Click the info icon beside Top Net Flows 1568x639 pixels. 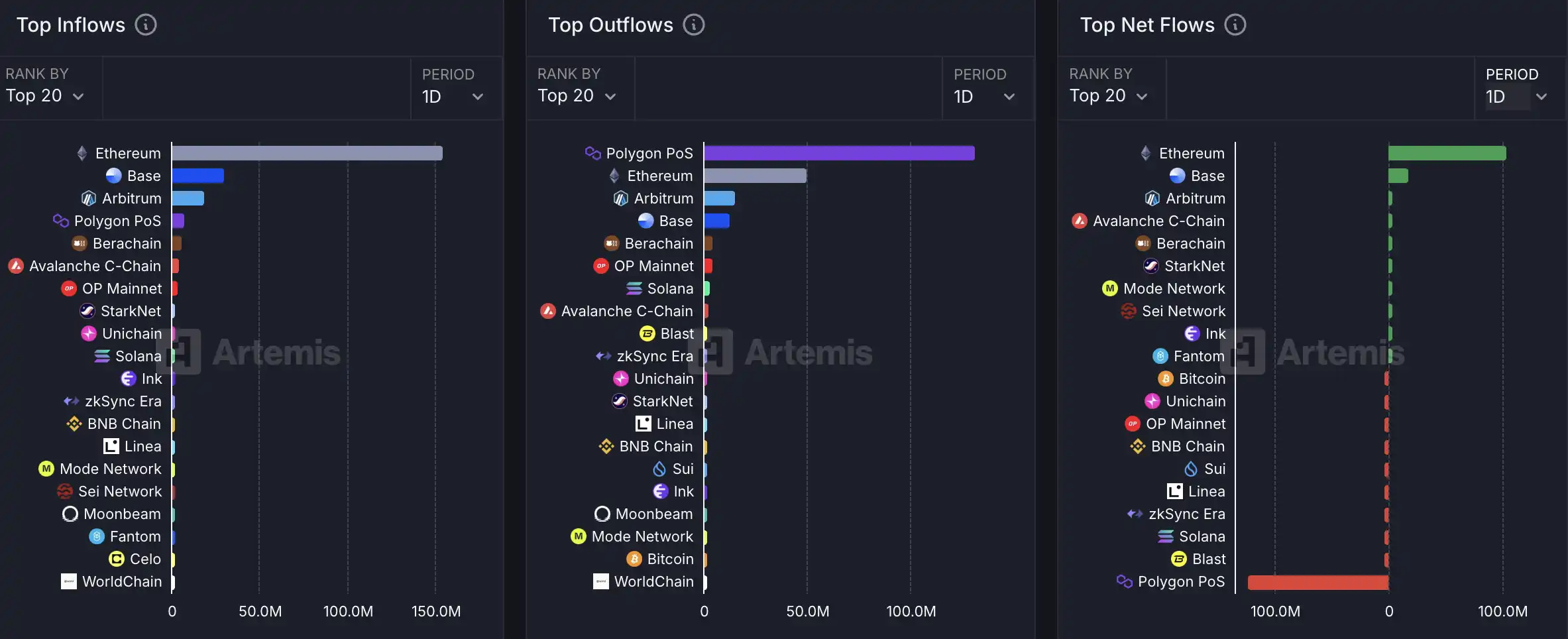1235,25
